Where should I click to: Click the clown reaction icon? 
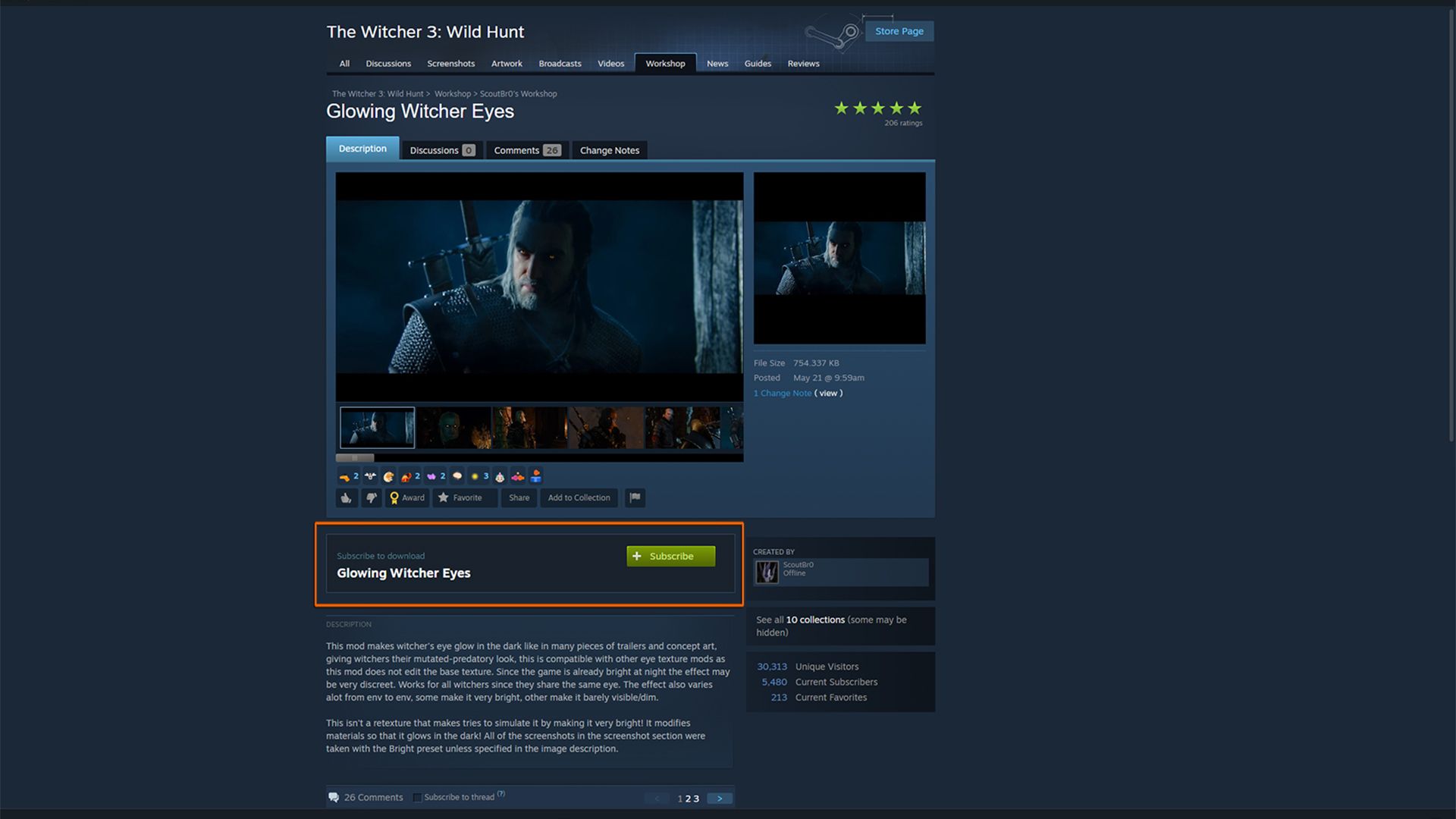500,477
